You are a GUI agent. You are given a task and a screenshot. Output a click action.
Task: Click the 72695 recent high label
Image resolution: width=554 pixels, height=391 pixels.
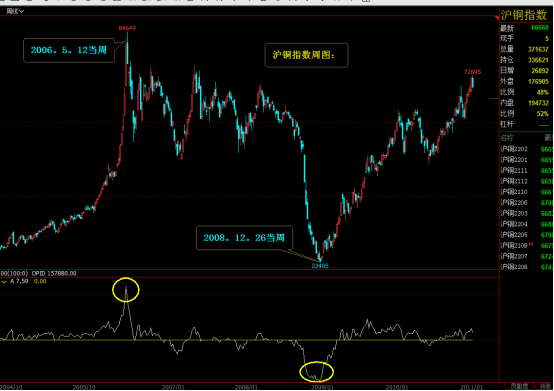click(472, 72)
